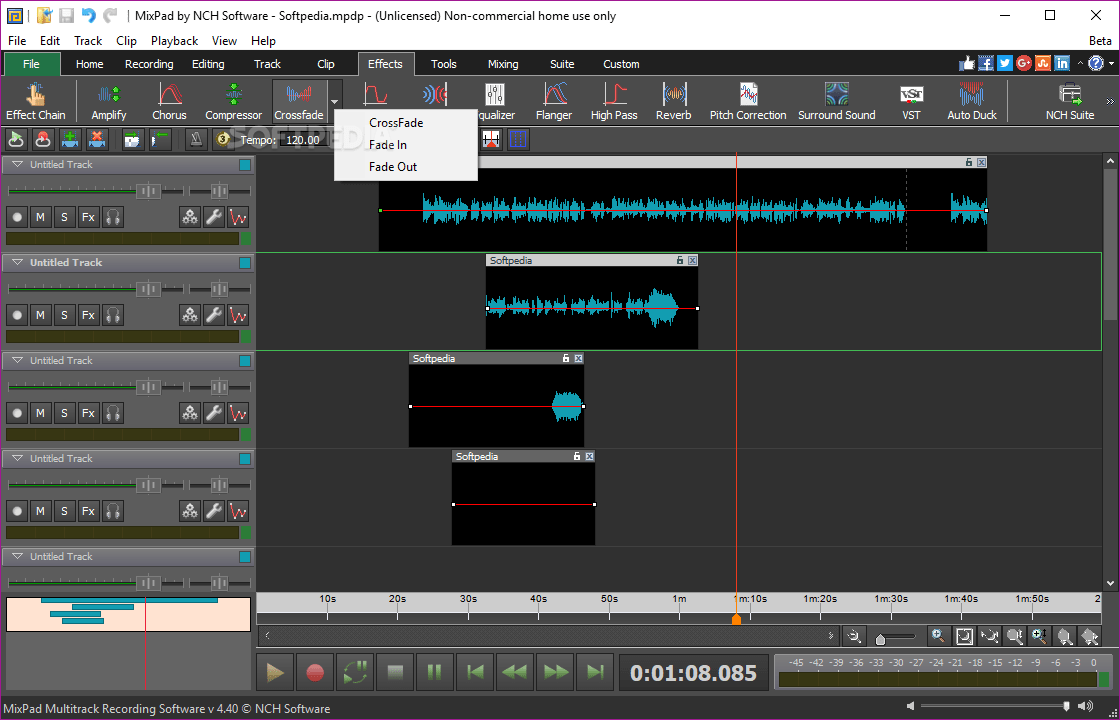Click the project overview thumbnail
The width and height of the screenshot is (1120, 720).
pyautogui.click(x=129, y=614)
